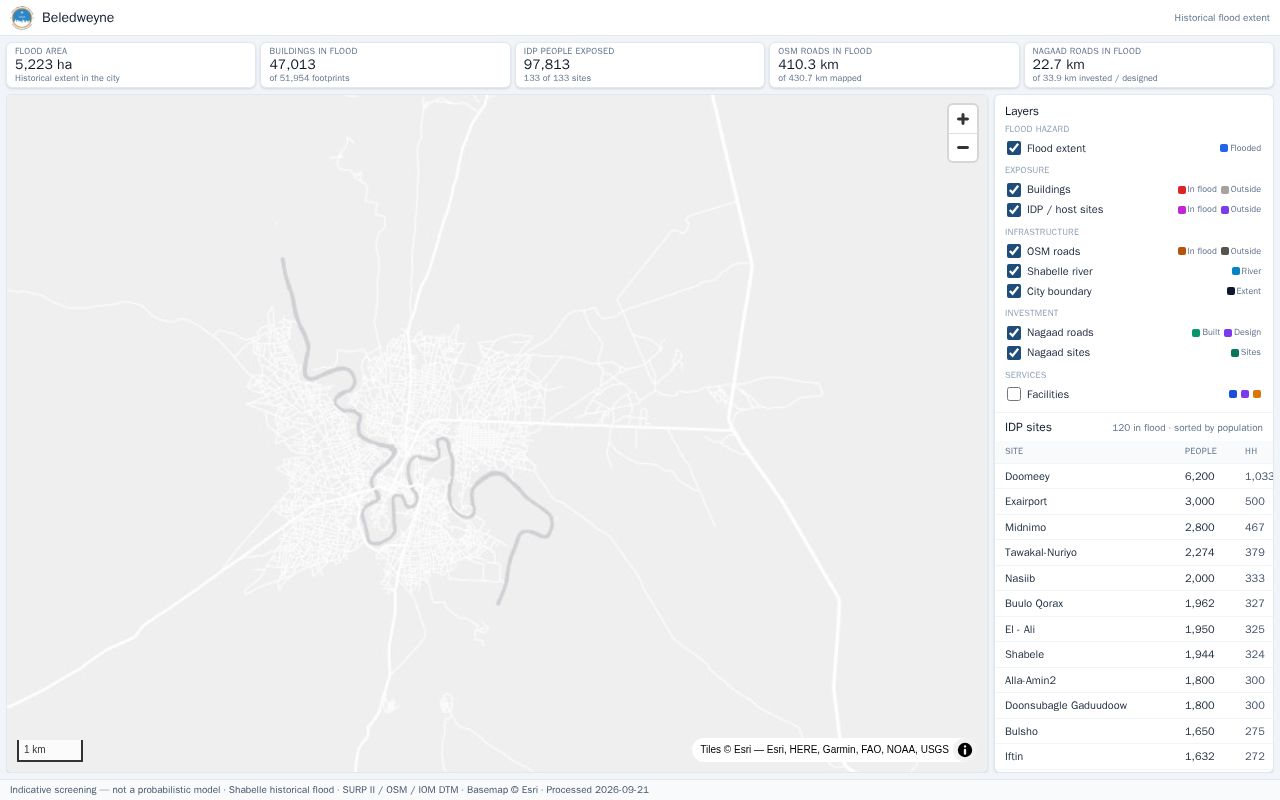Select the Doomeey site row
1280x800 pixels.
point(1134,477)
